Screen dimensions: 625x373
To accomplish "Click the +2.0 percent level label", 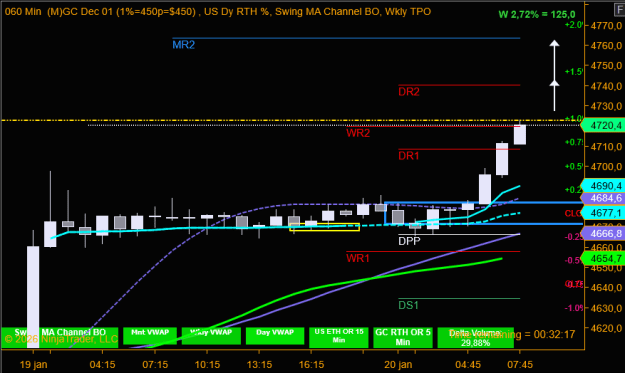I will [574, 25].
